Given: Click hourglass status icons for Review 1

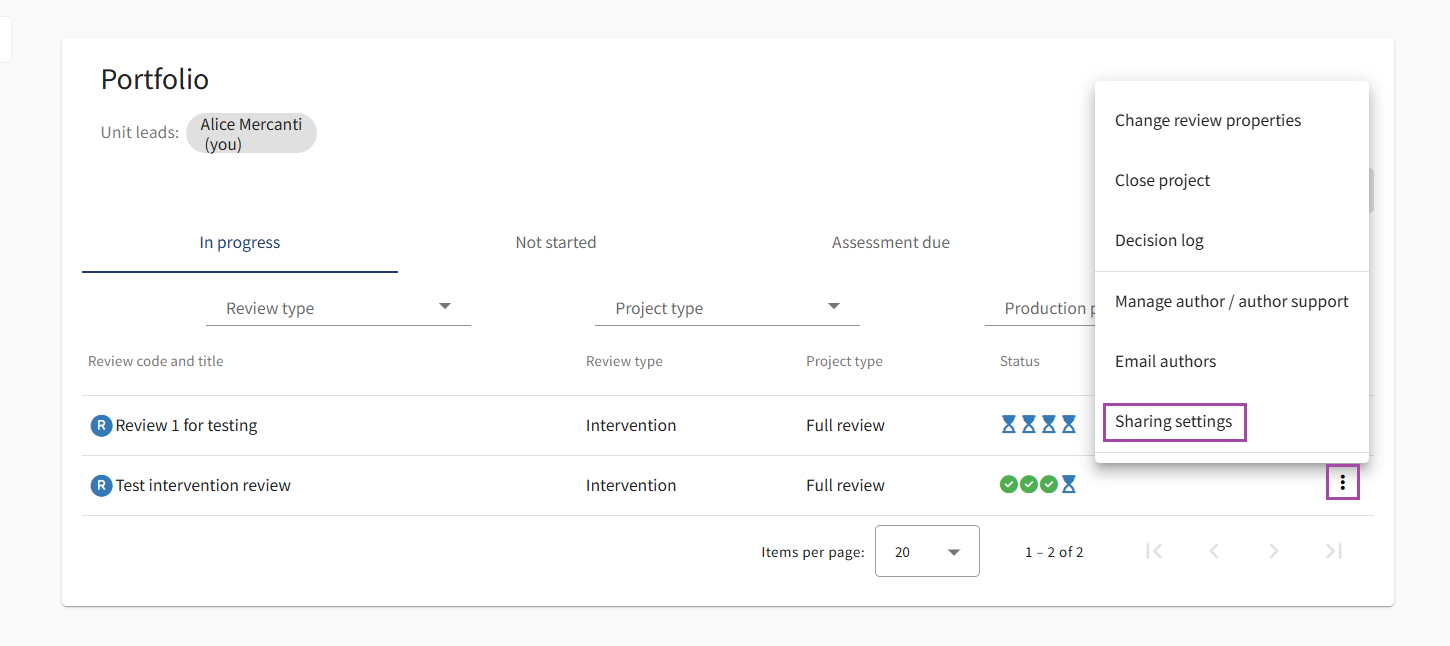Looking at the screenshot, I should coord(1038,425).
